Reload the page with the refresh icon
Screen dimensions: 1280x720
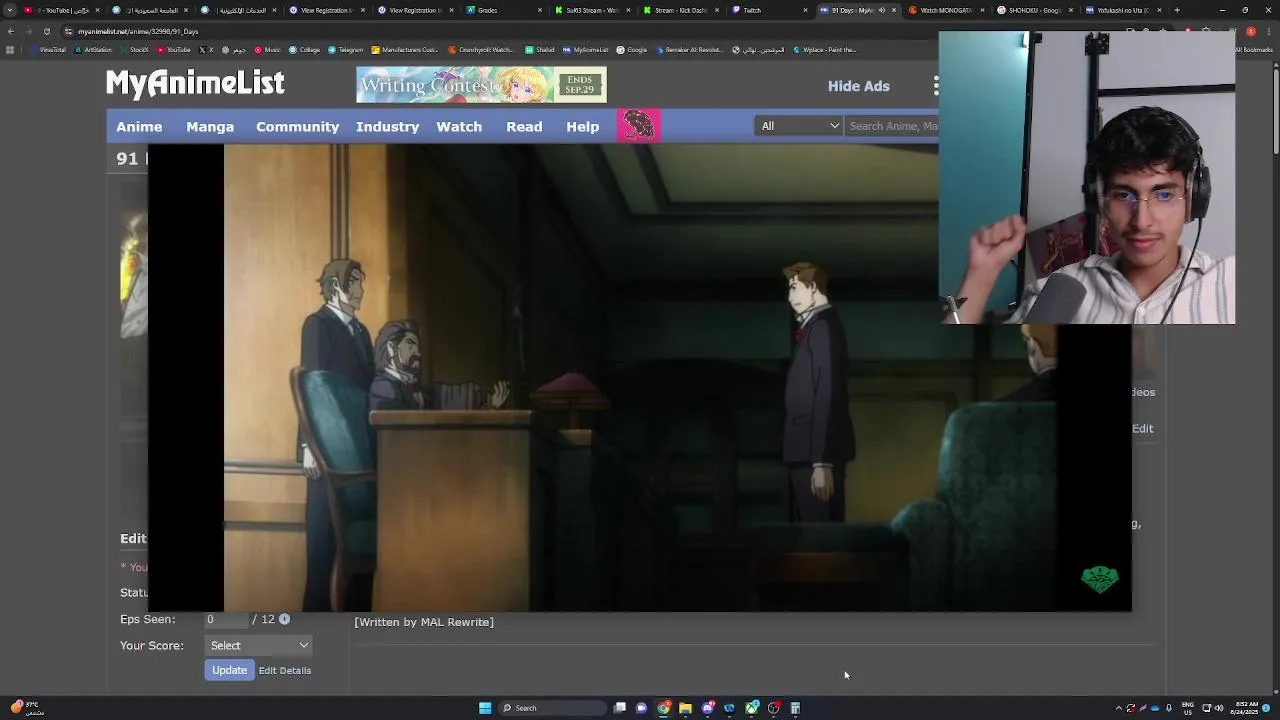46,31
